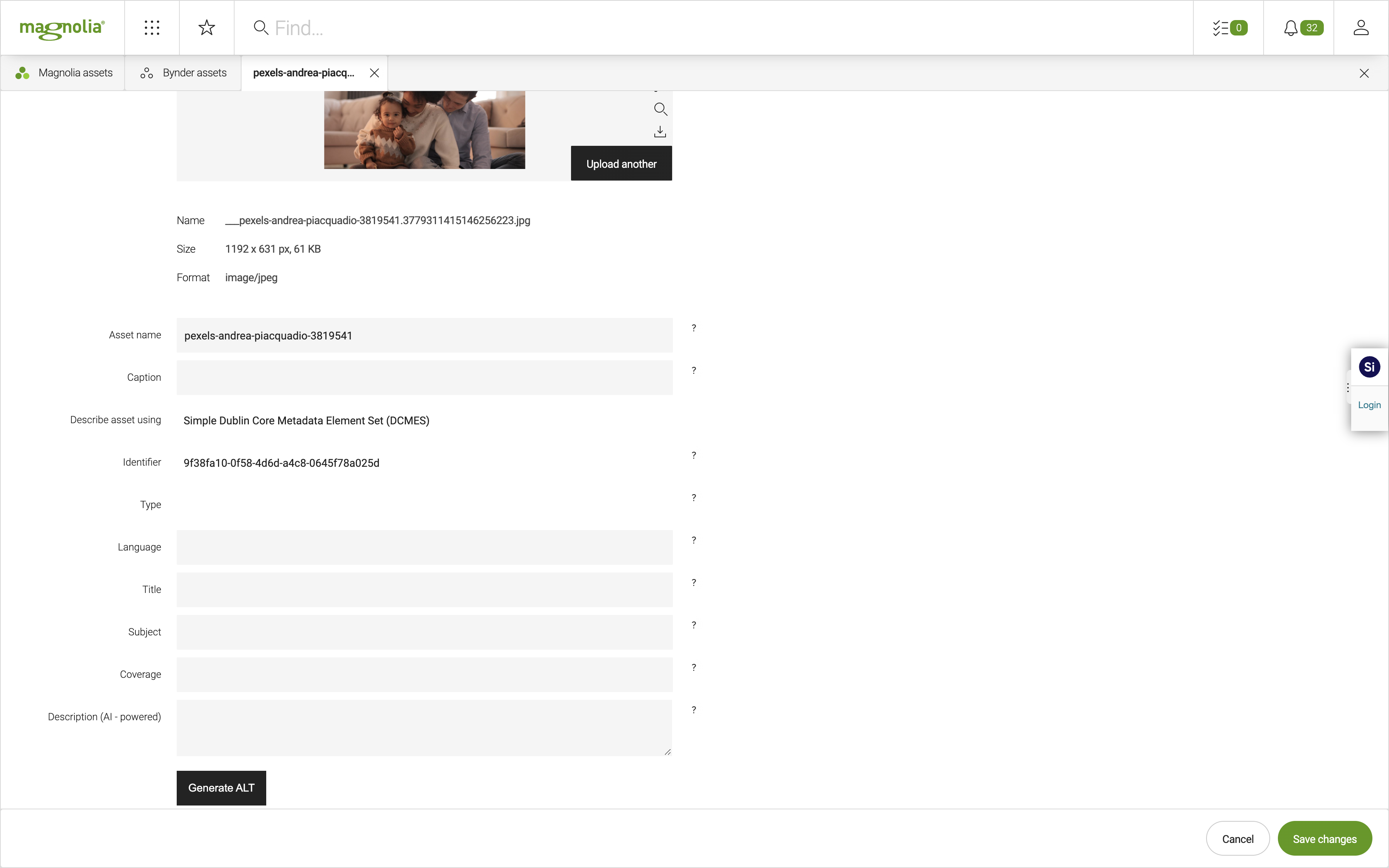Viewport: 1389px width, 868px height.
Task: Switch to the Magnolia assets tab
Action: point(63,72)
